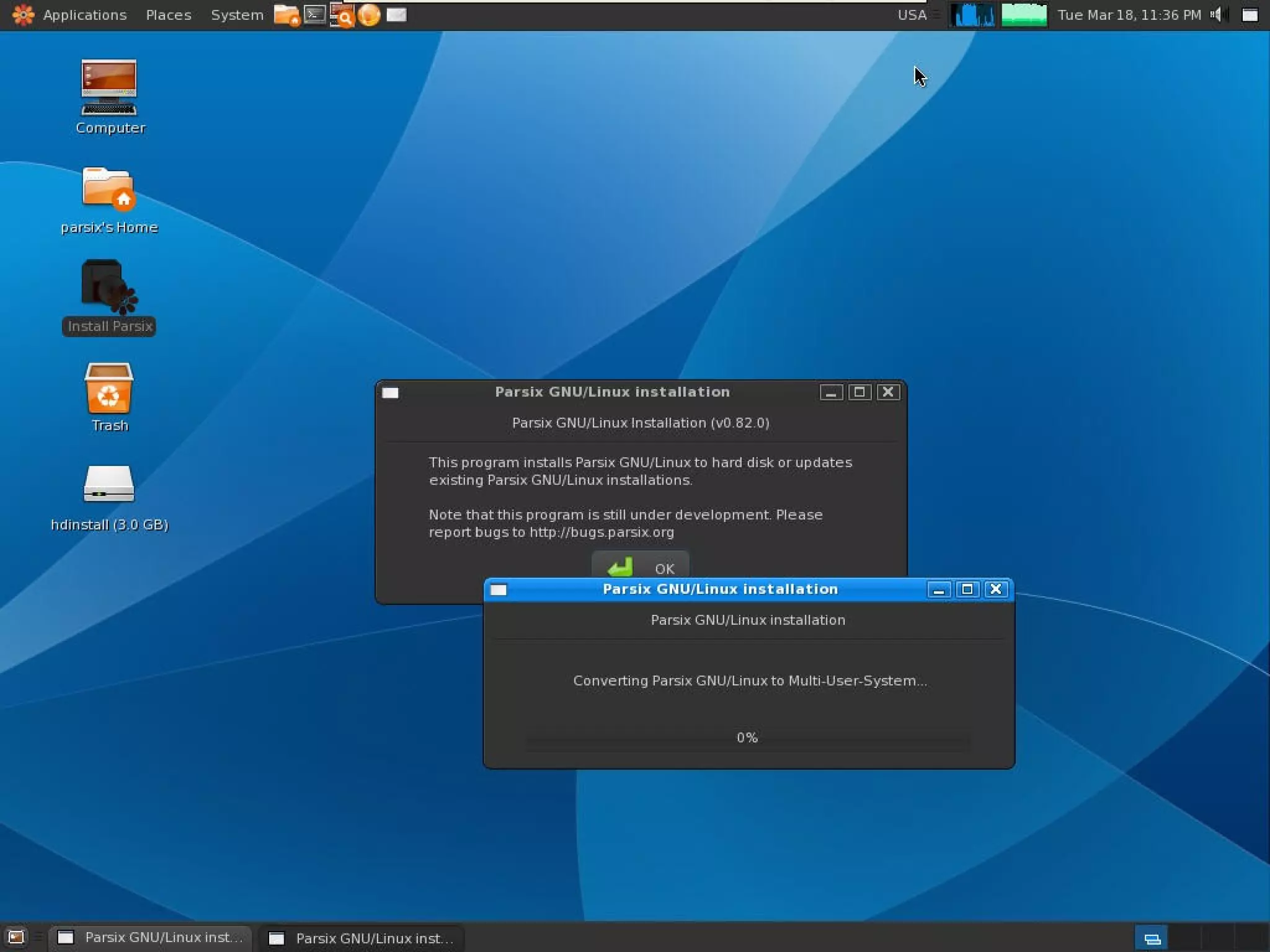This screenshot has width=1270, height=952.
Task: Click the Show Desktop button
Action: 16,937
